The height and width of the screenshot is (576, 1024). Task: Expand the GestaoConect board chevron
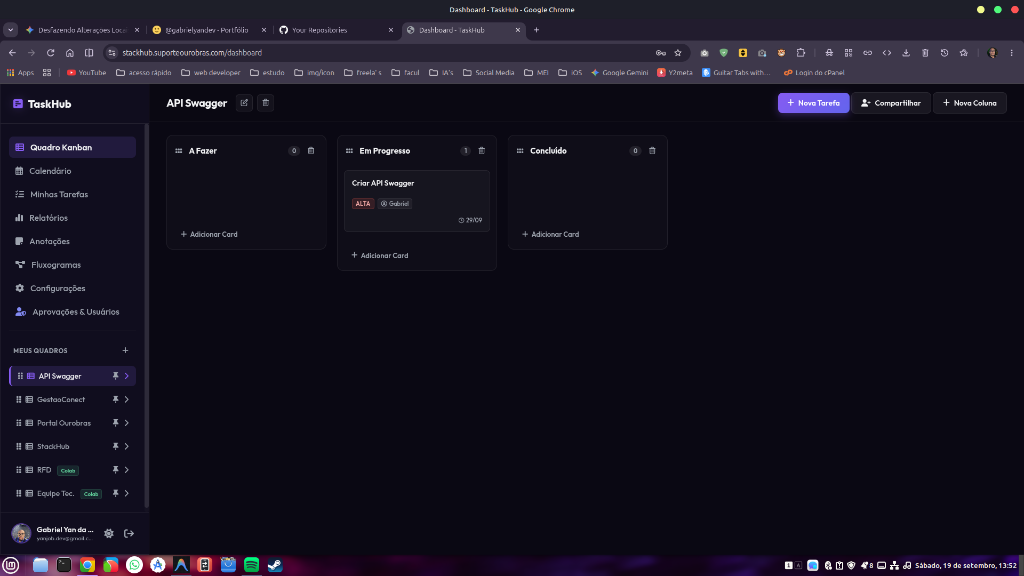127,400
